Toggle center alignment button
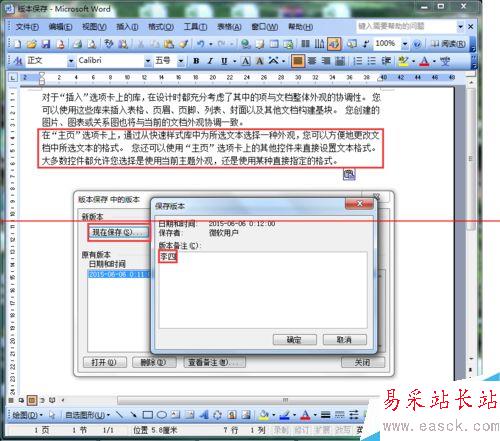Viewport: 500px width, 441px height. click(x=312, y=61)
